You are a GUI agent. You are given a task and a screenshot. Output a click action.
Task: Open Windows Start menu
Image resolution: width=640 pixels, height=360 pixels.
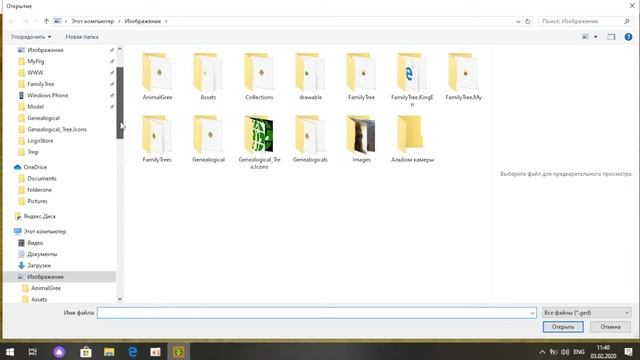pos(10,352)
